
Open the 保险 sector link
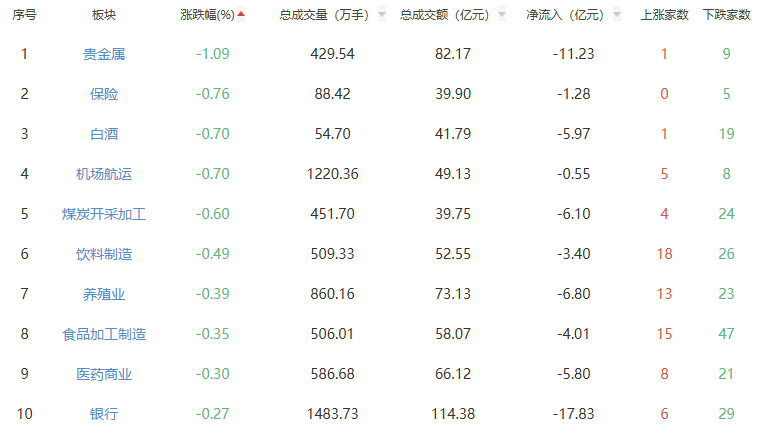pyautogui.click(x=104, y=94)
